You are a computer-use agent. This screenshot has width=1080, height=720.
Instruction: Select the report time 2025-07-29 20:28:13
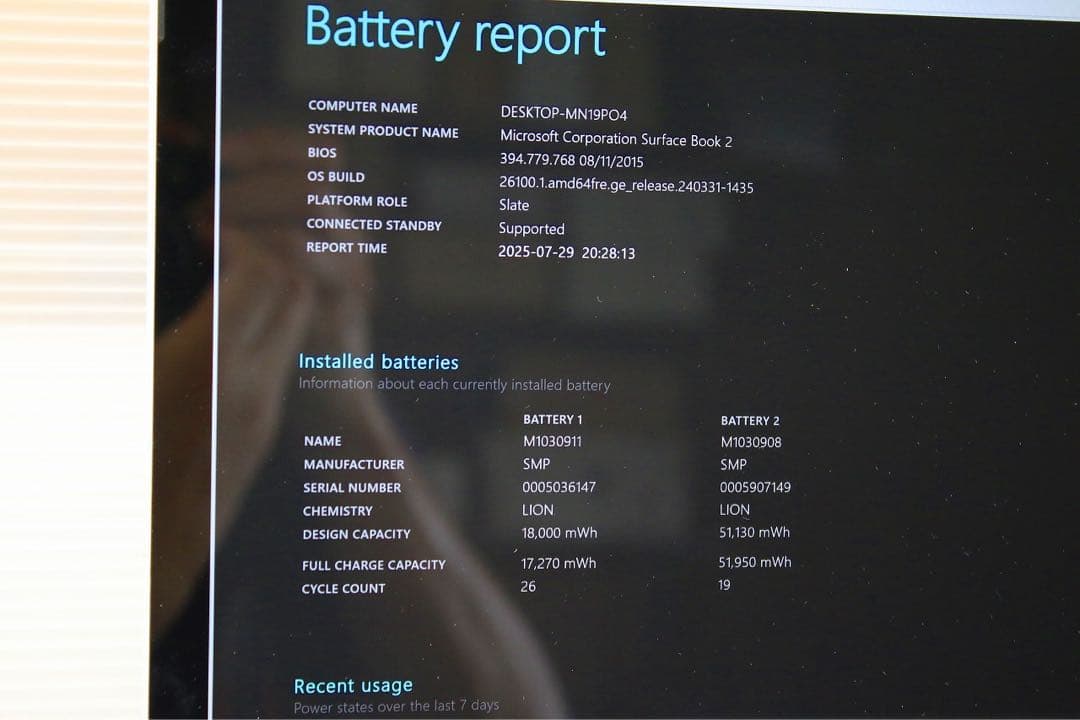coord(568,253)
